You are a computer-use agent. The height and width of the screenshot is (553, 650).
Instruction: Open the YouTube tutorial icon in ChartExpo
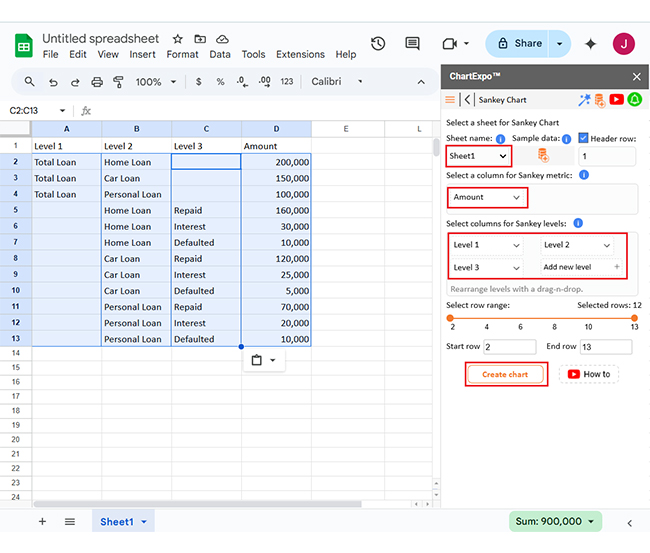616,100
